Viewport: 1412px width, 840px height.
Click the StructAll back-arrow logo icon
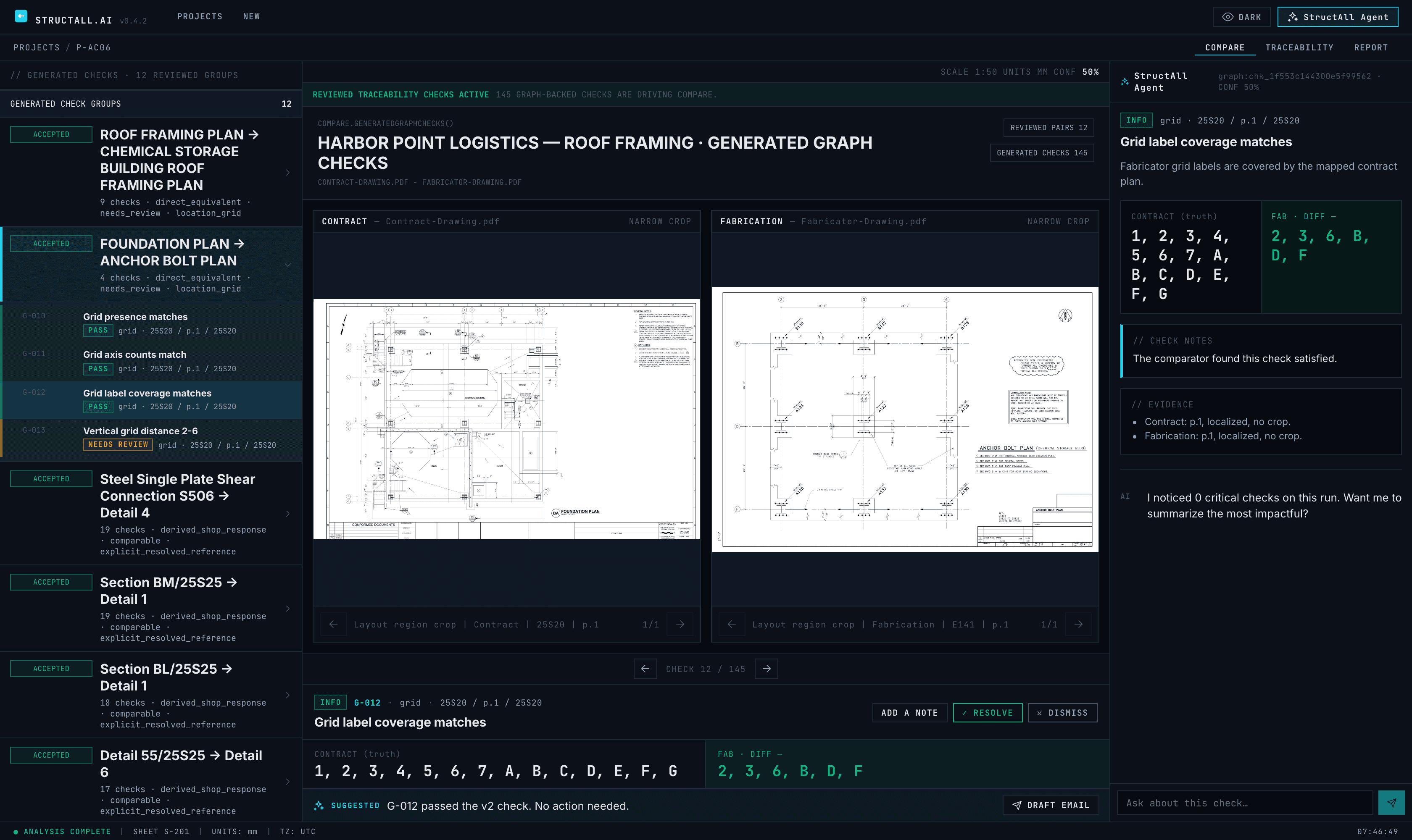pos(21,16)
